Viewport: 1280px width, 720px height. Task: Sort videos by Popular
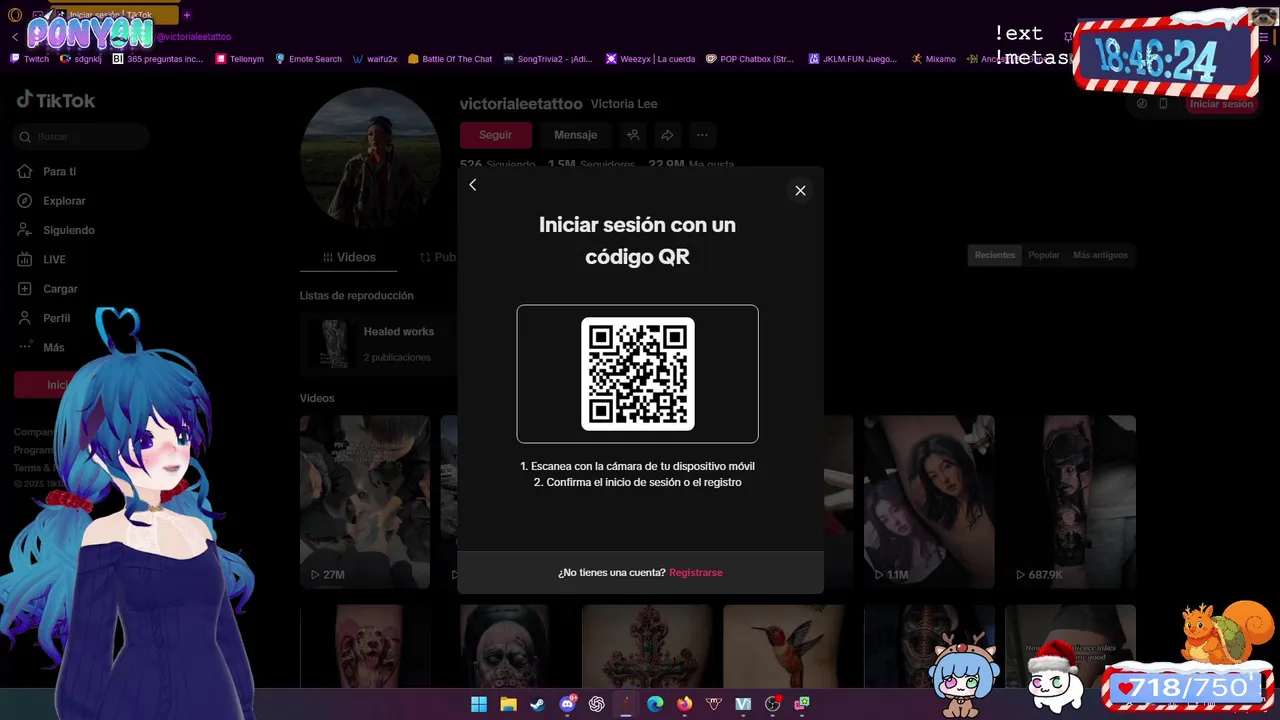(1044, 255)
